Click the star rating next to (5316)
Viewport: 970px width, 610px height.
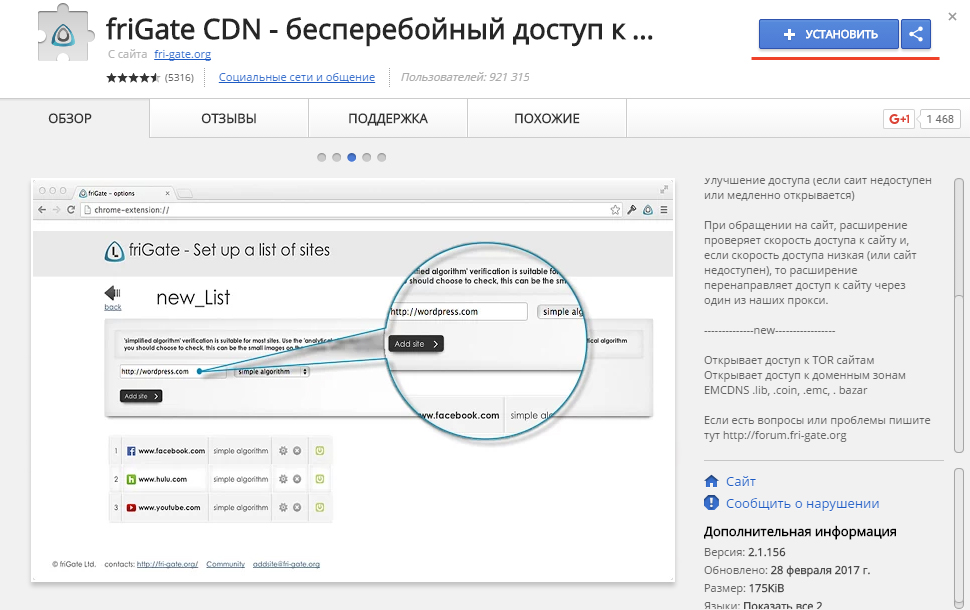133,77
